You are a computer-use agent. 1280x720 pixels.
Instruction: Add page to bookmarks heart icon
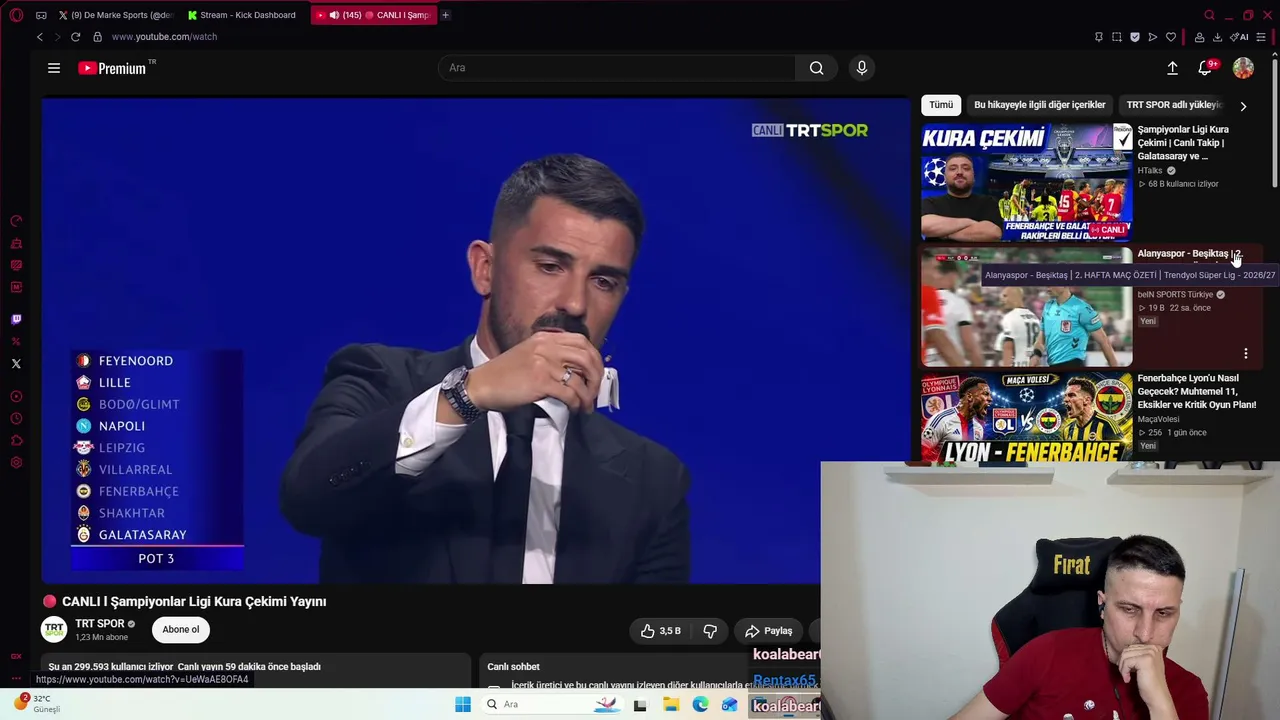click(1171, 37)
